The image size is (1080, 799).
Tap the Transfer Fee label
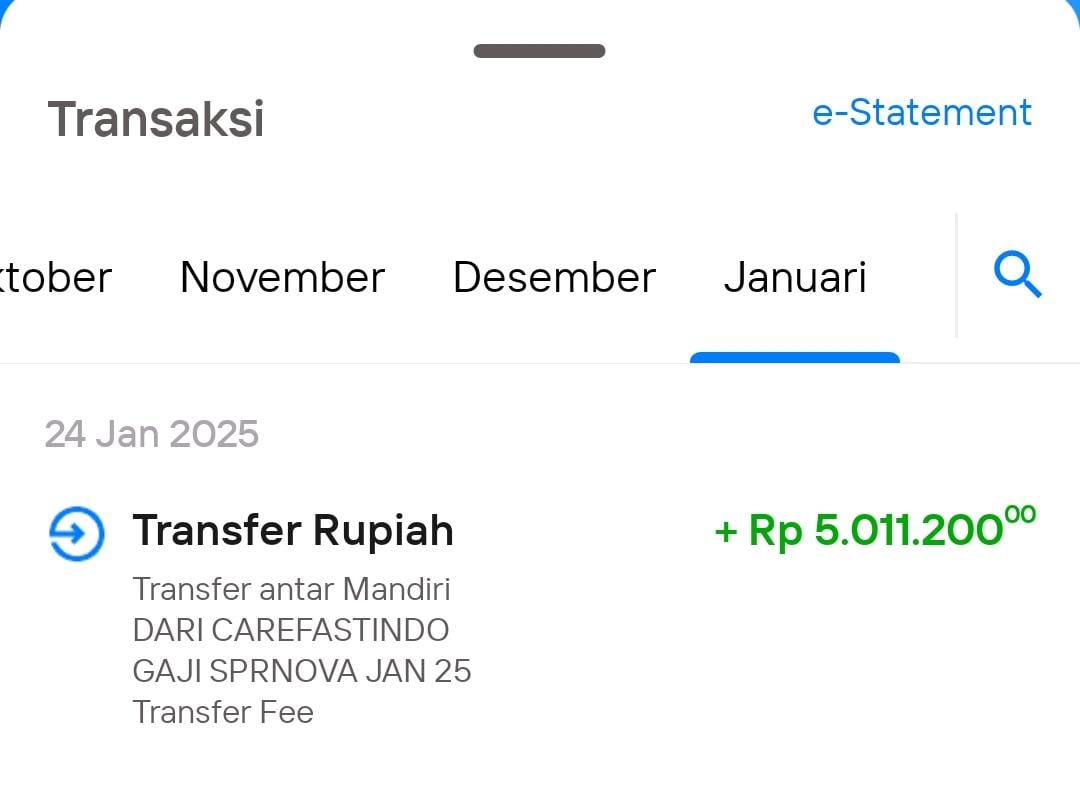[222, 712]
